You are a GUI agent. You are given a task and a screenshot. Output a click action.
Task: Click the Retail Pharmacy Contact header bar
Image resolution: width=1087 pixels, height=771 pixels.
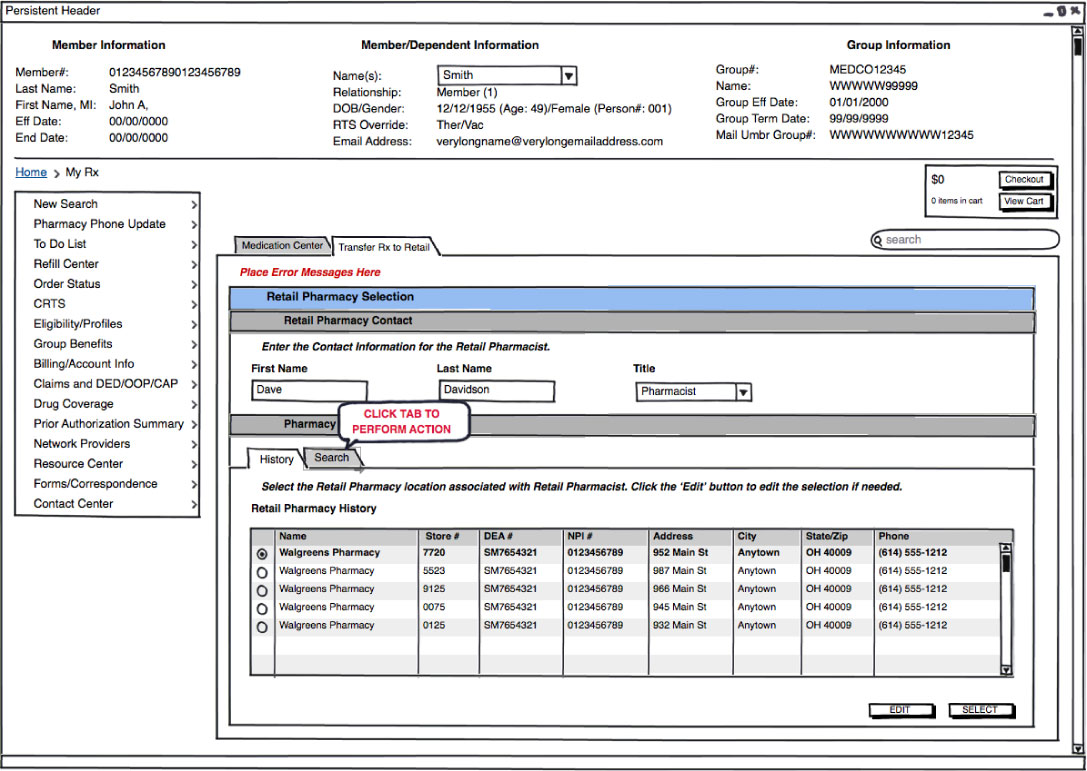coord(632,322)
